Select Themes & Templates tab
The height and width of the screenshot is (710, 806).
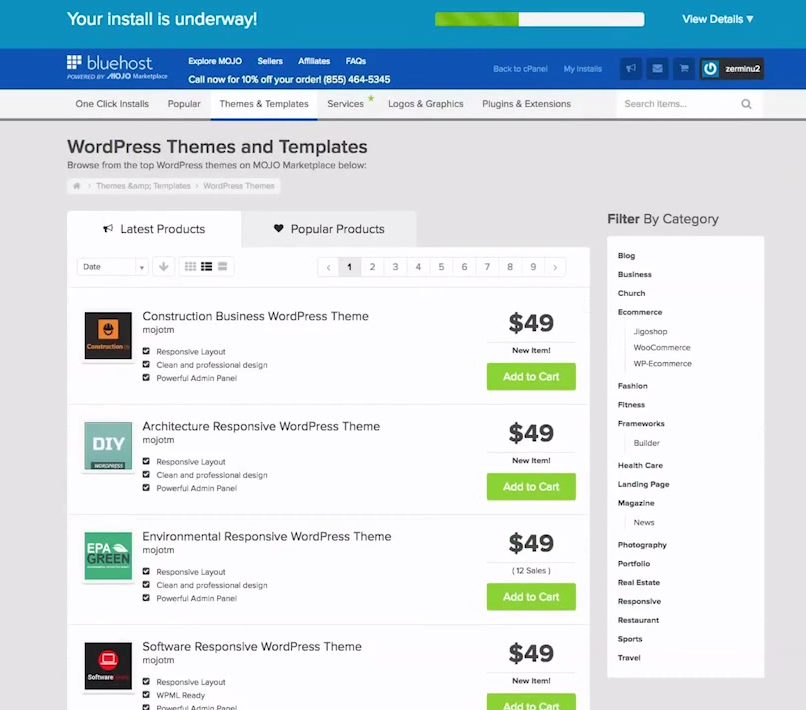pos(264,104)
